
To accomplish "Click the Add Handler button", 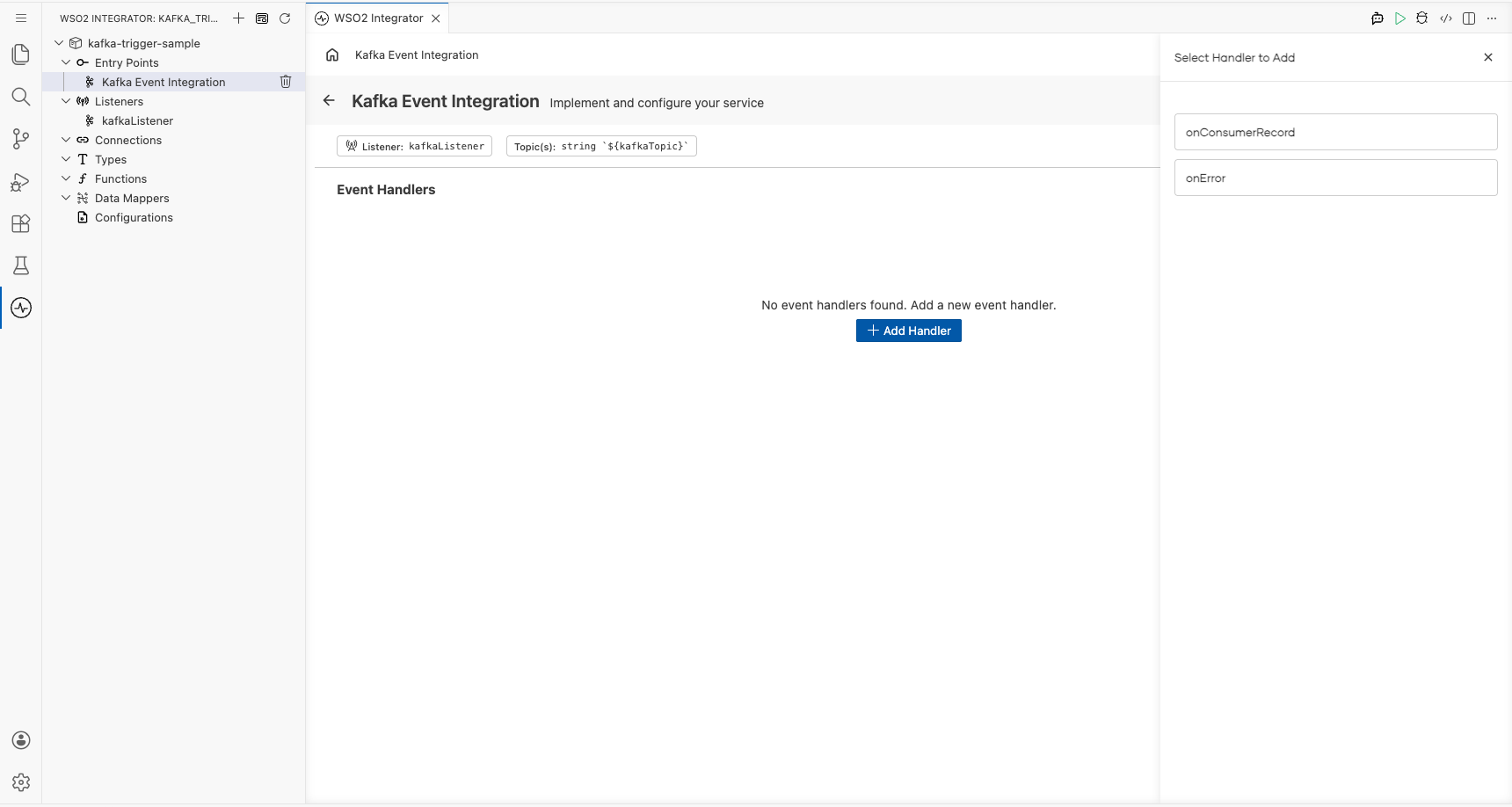I will click(909, 331).
